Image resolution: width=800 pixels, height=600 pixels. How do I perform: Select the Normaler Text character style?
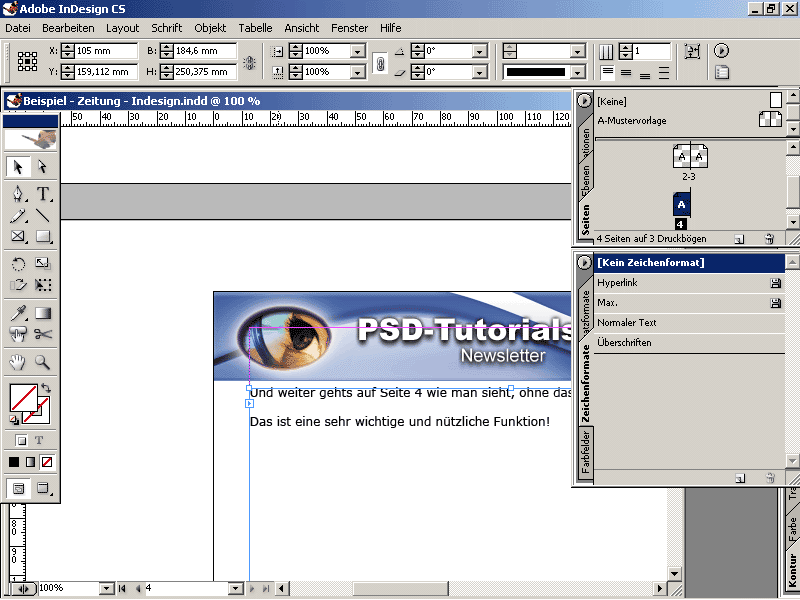pyautogui.click(x=689, y=322)
